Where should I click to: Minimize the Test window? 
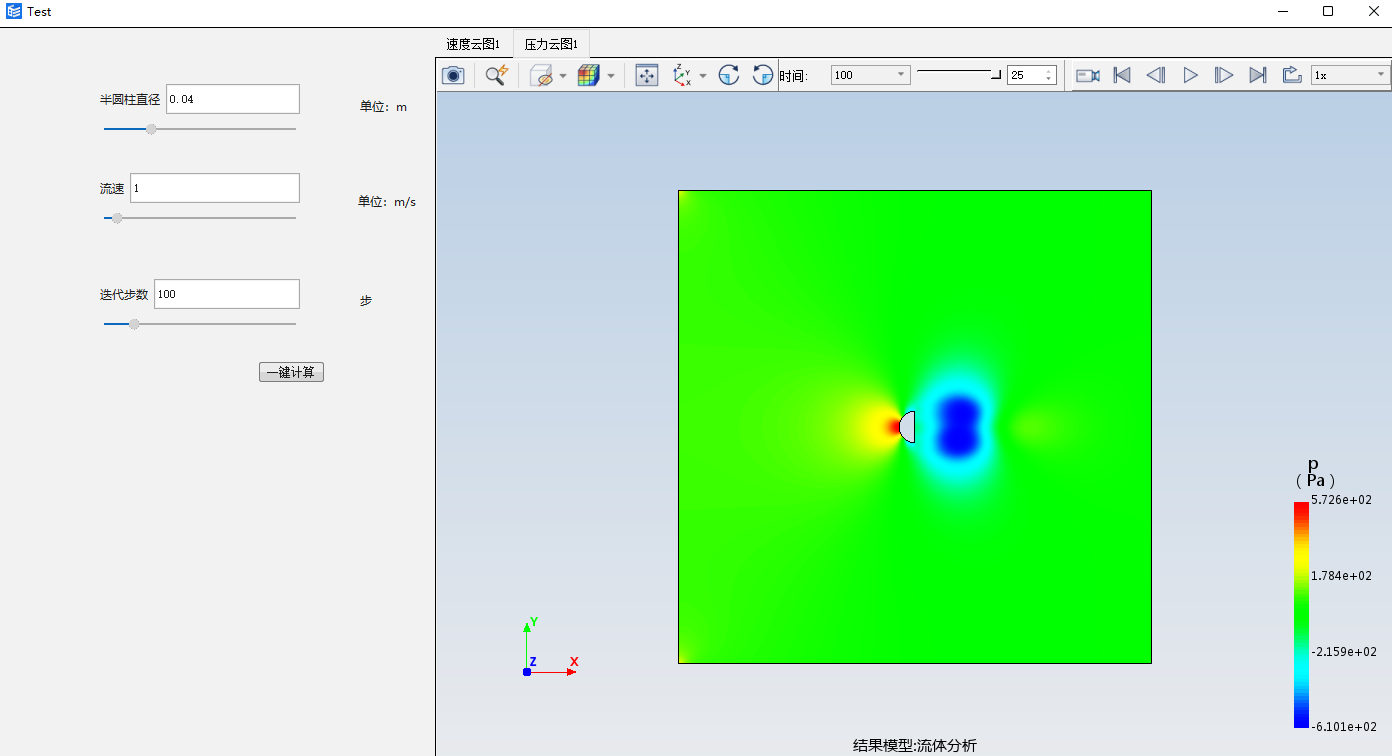pos(1283,11)
